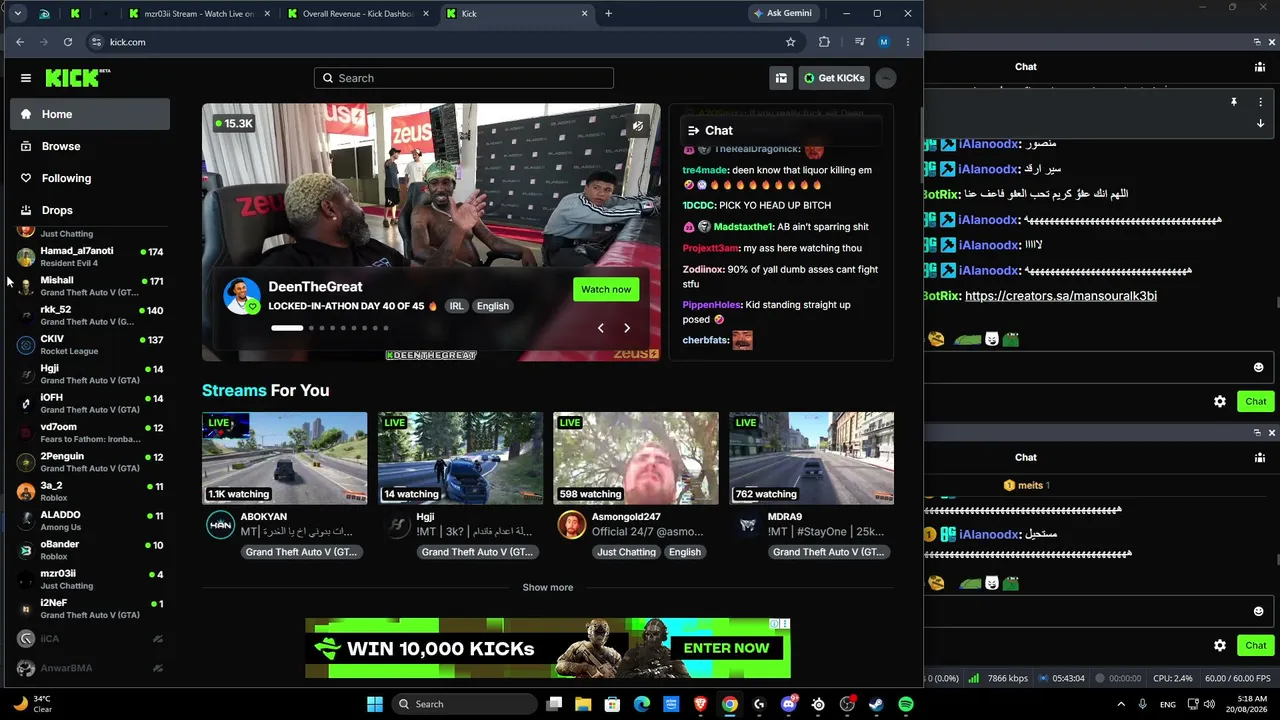Image resolution: width=1280 pixels, height=720 pixels.
Task: Open Steam from the taskbar
Action: click(876, 704)
